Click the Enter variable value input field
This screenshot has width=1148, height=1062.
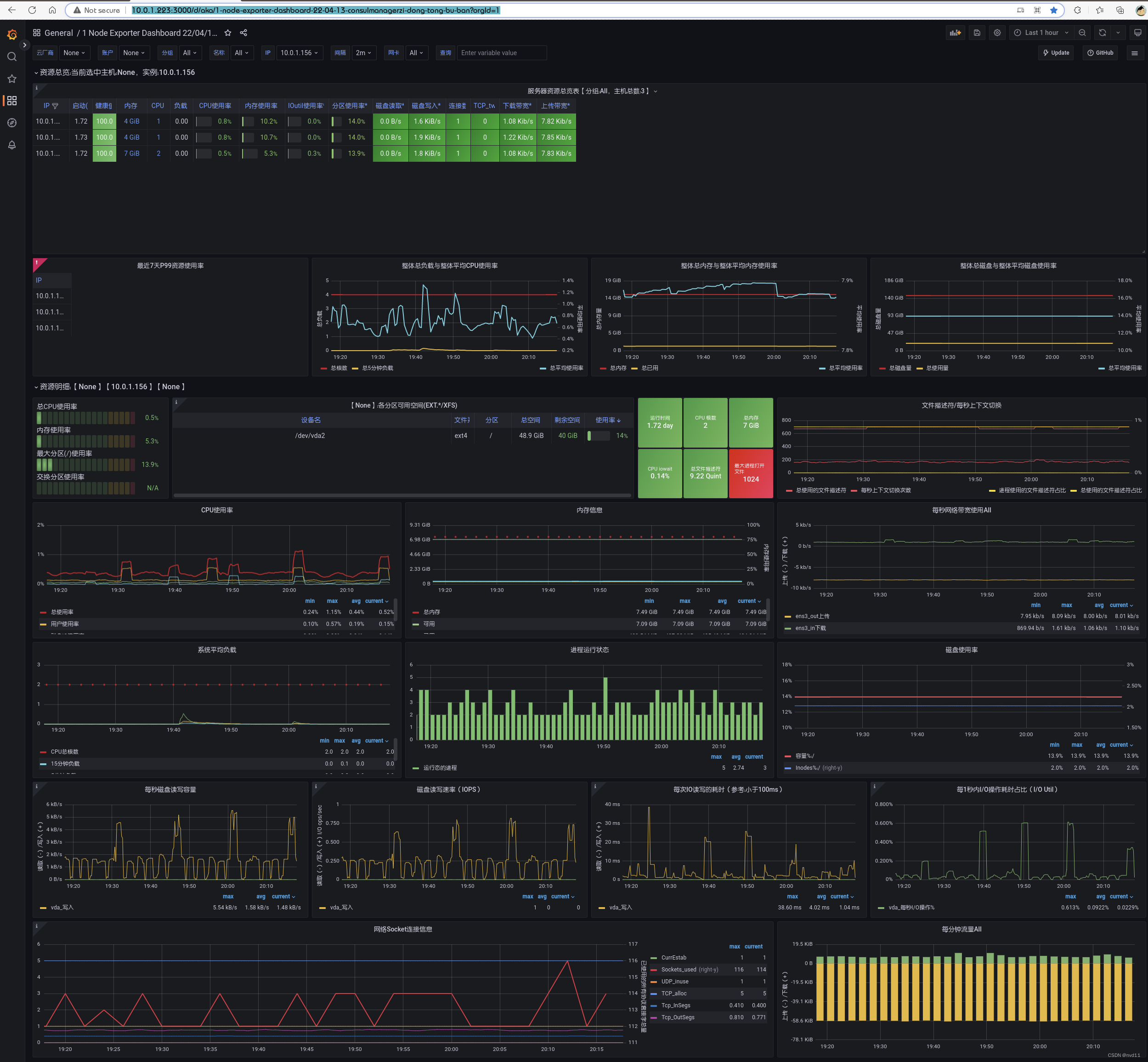pyautogui.click(x=502, y=52)
